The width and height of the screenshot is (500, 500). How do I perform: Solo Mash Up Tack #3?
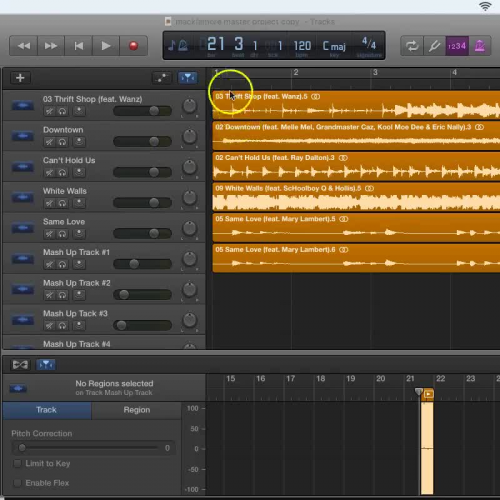point(62,326)
